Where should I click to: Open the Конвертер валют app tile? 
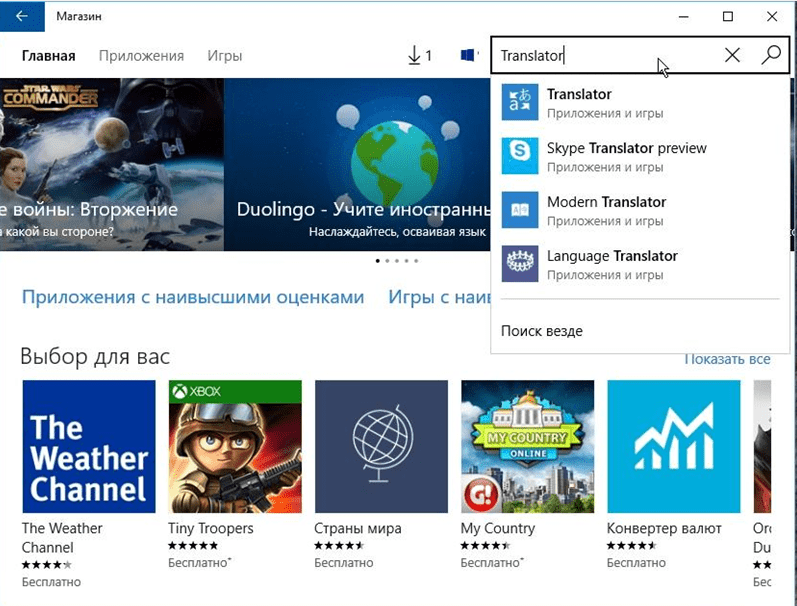point(673,446)
